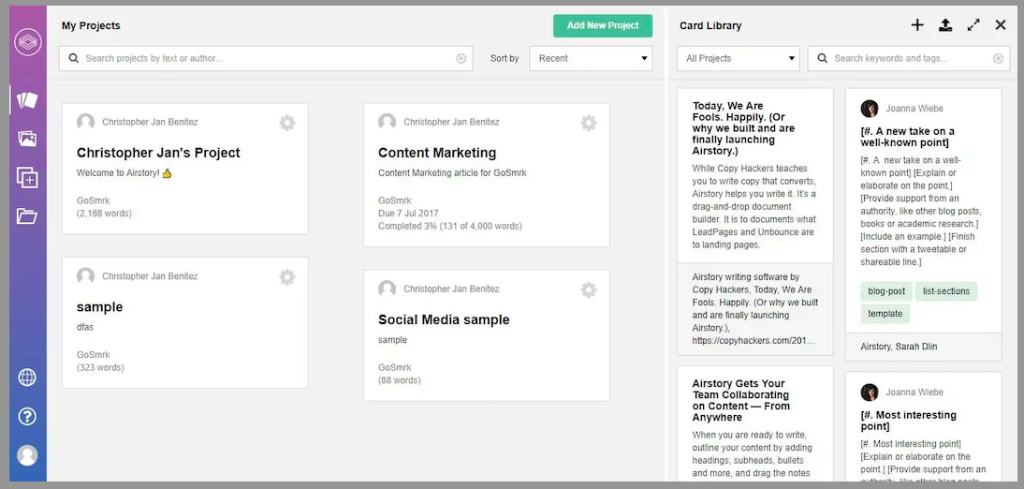Expand the Card Library panel
The width and height of the screenshot is (1024, 489).
click(x=974, y=25)
